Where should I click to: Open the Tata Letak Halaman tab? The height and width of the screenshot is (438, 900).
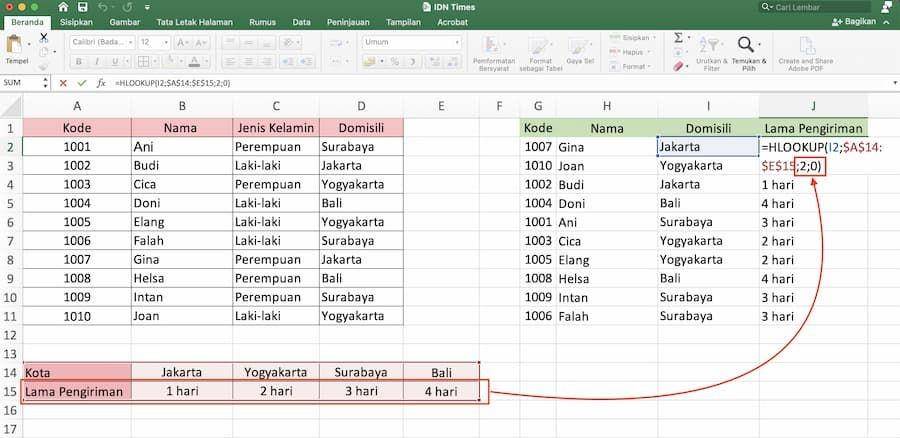point(195,22)
